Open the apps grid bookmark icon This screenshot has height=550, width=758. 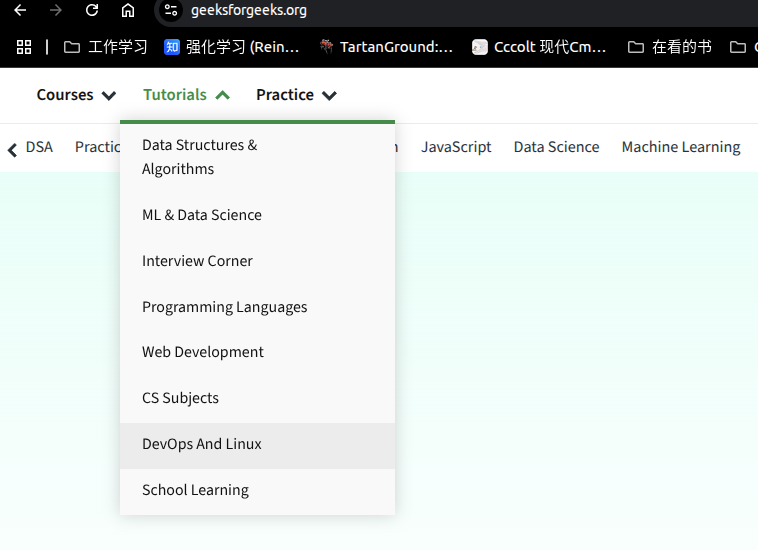click(x=24, y=47)
